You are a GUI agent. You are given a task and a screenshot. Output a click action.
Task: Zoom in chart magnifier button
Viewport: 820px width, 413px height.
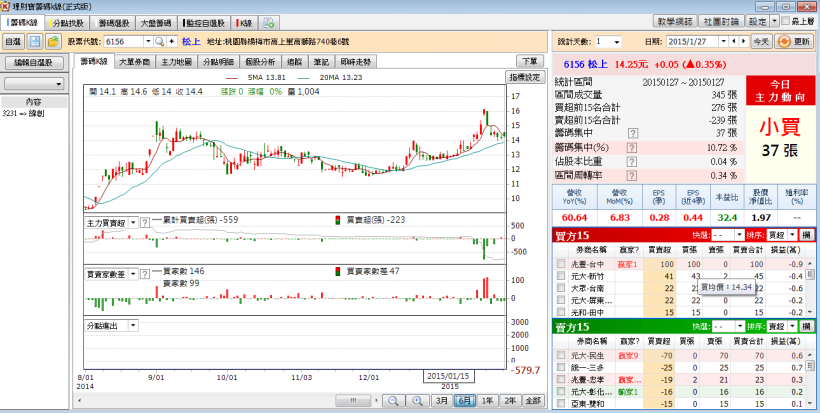click(x=417, y=401)
